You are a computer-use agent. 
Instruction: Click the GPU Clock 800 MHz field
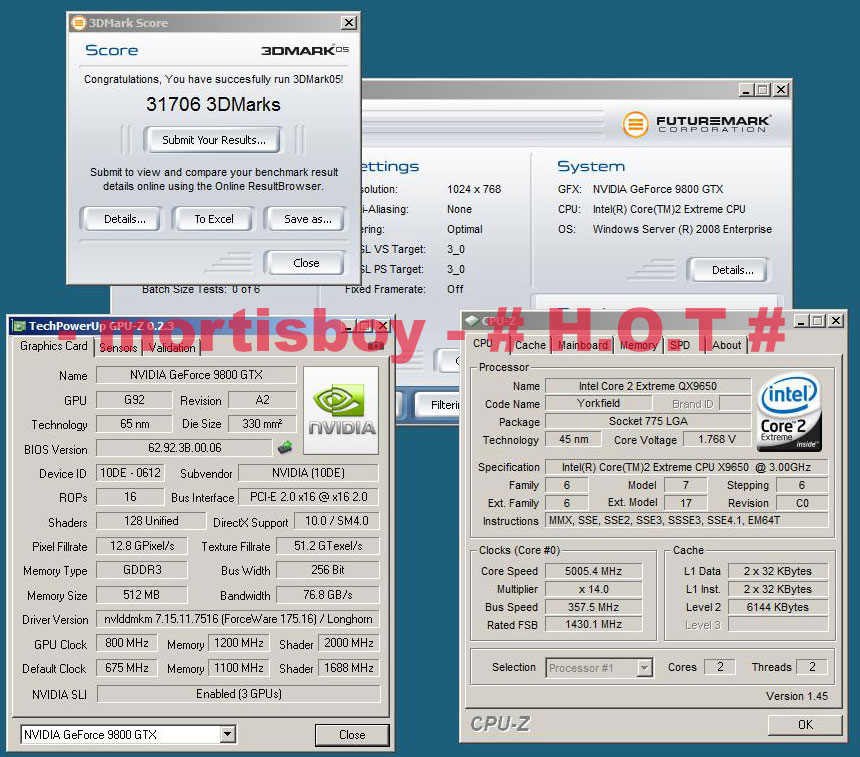click(x=127, y=643)
